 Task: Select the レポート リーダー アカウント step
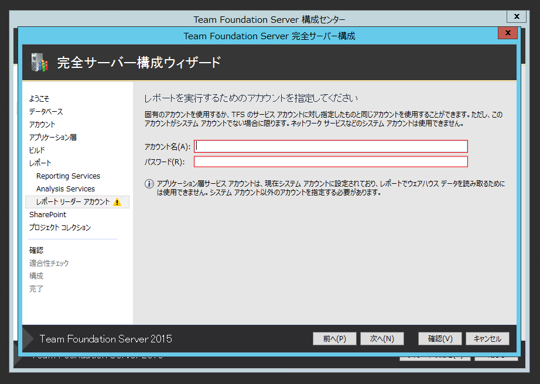(x=77, y=202)
